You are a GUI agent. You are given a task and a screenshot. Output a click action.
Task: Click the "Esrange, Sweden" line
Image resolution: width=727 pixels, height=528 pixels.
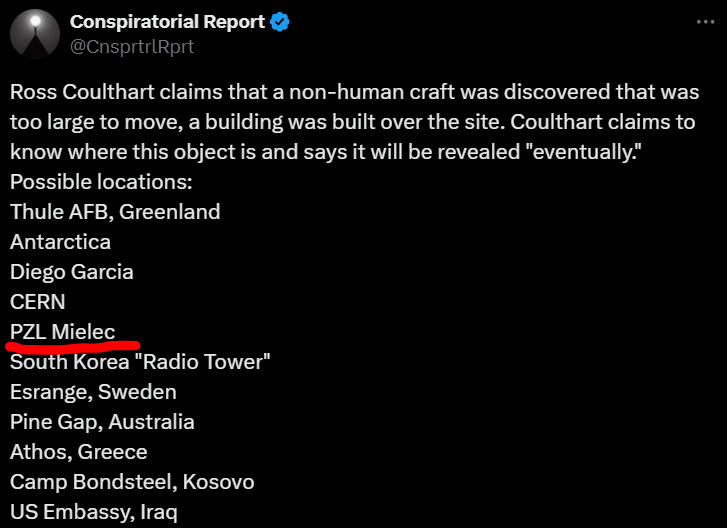(x=93, y=392)
